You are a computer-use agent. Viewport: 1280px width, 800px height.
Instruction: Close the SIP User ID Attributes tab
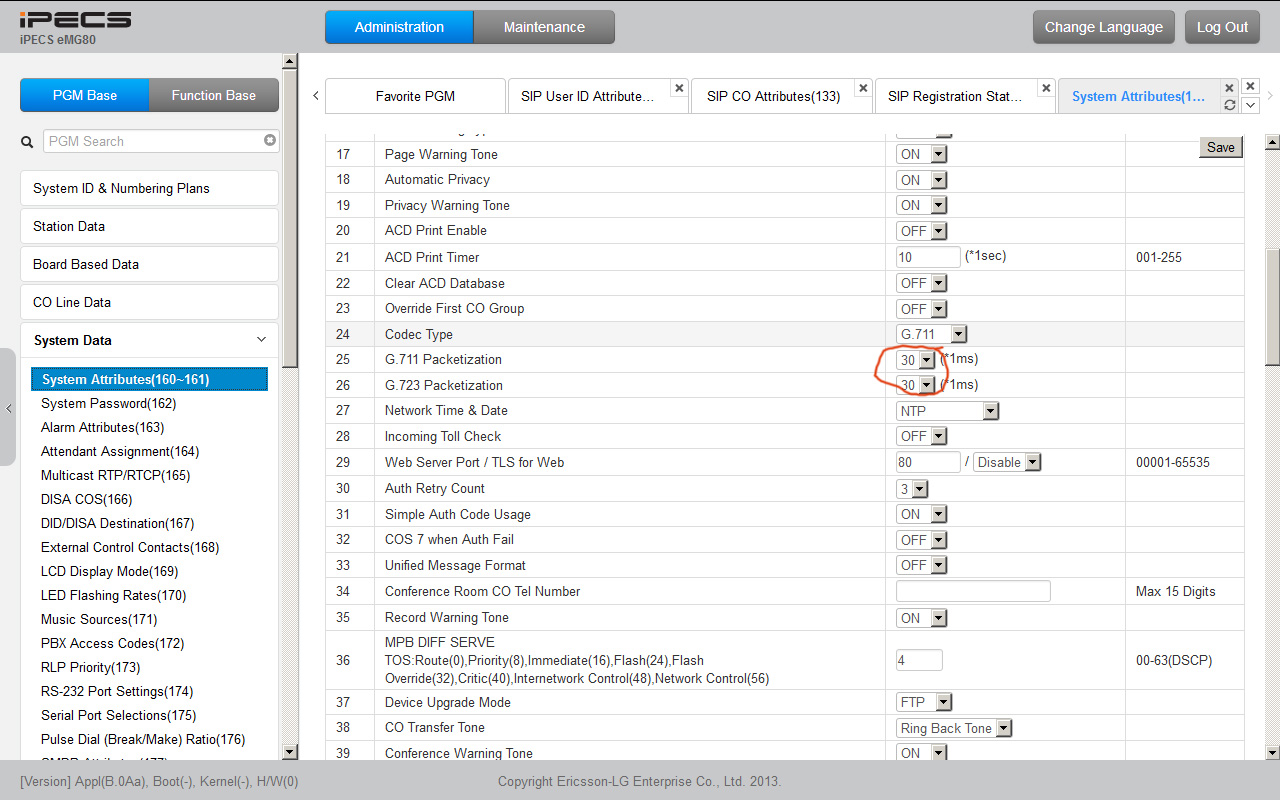(678, 88)
